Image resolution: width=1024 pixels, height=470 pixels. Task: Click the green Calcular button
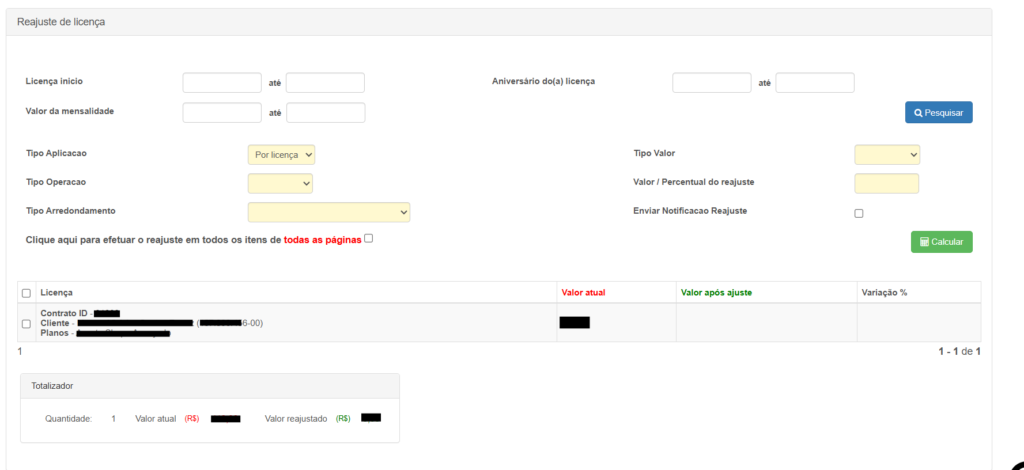[x=941, y=242]
